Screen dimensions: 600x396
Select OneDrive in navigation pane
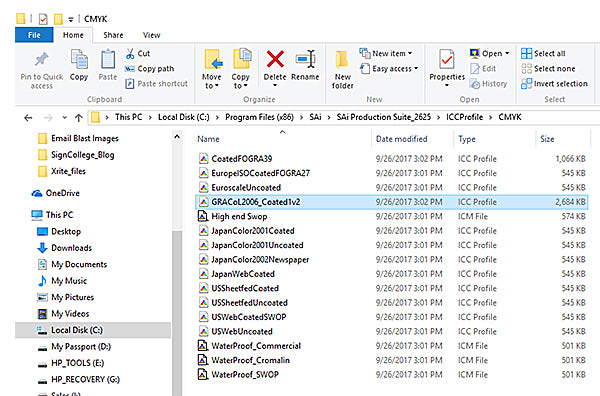click(x=55, y=193)
